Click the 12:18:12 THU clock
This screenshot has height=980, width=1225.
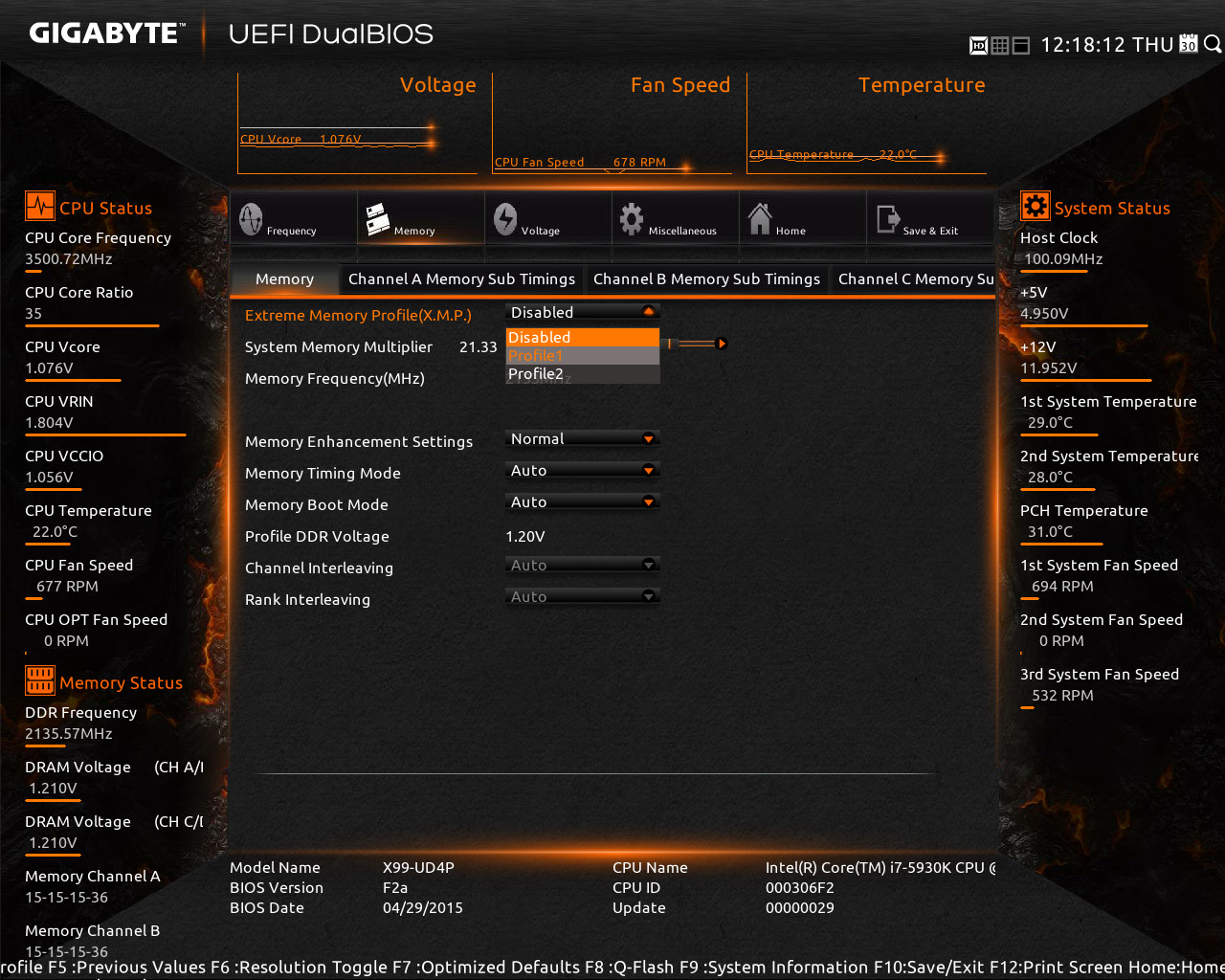click(x=1107, y=45)
